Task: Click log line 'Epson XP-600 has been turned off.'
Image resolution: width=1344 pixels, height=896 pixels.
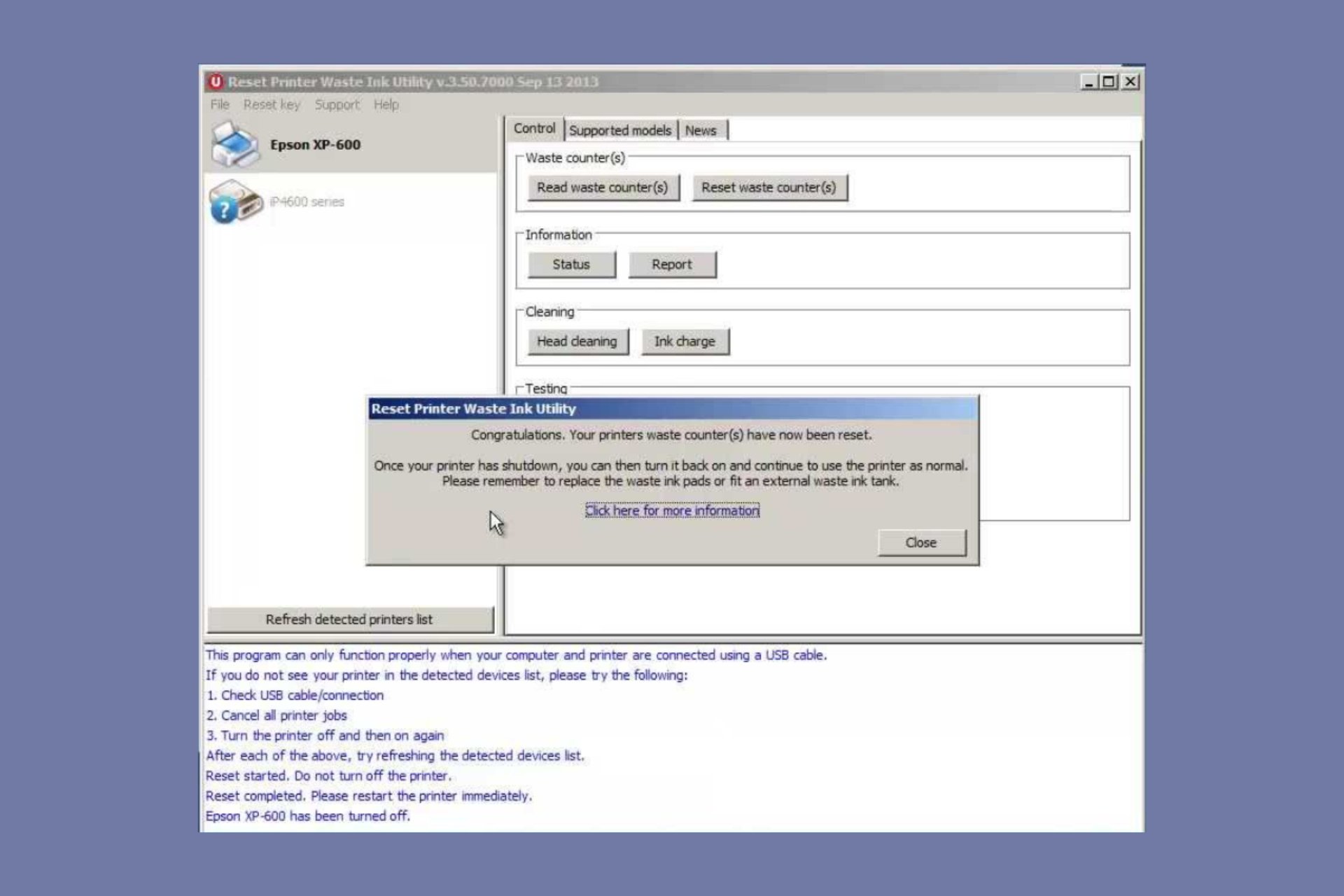Action: 308,816
